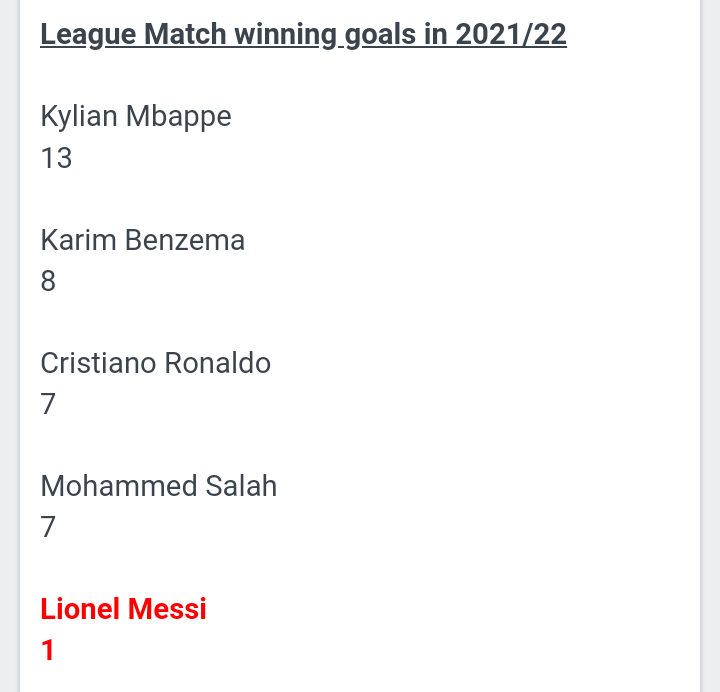The height and width of the screenshot is (692, 720).
Task: Click the word 'Match' in the heading
Action: [185, 34]
